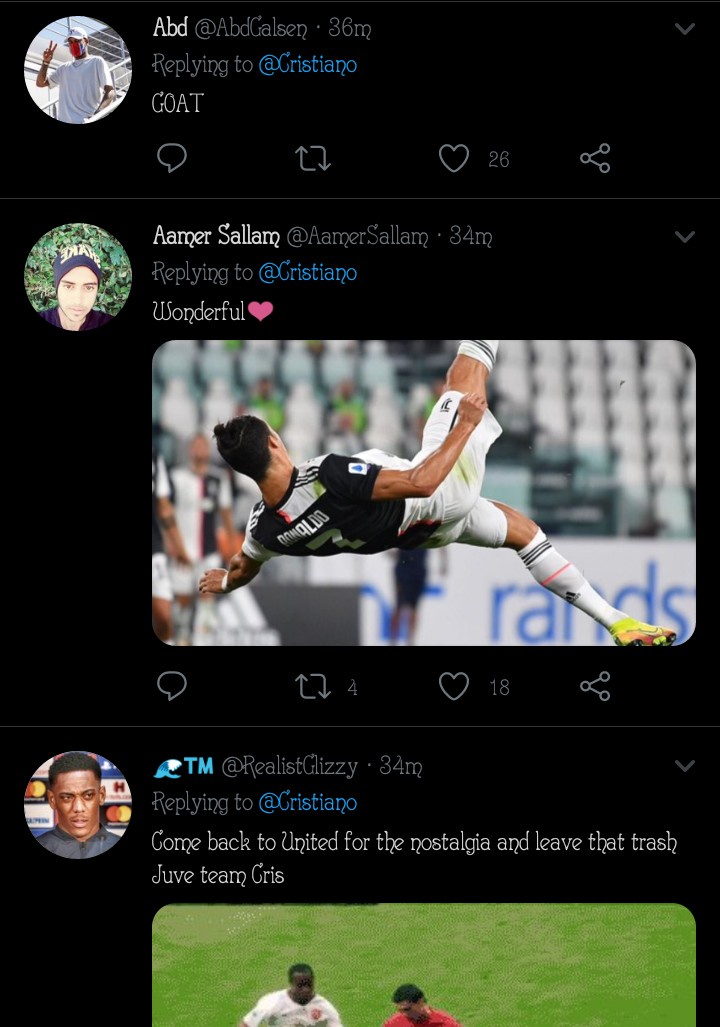720x1027 pixels.
Task: Open Aamer Sallam's display name
Action: pyautogui.click(x=216, y=236)
